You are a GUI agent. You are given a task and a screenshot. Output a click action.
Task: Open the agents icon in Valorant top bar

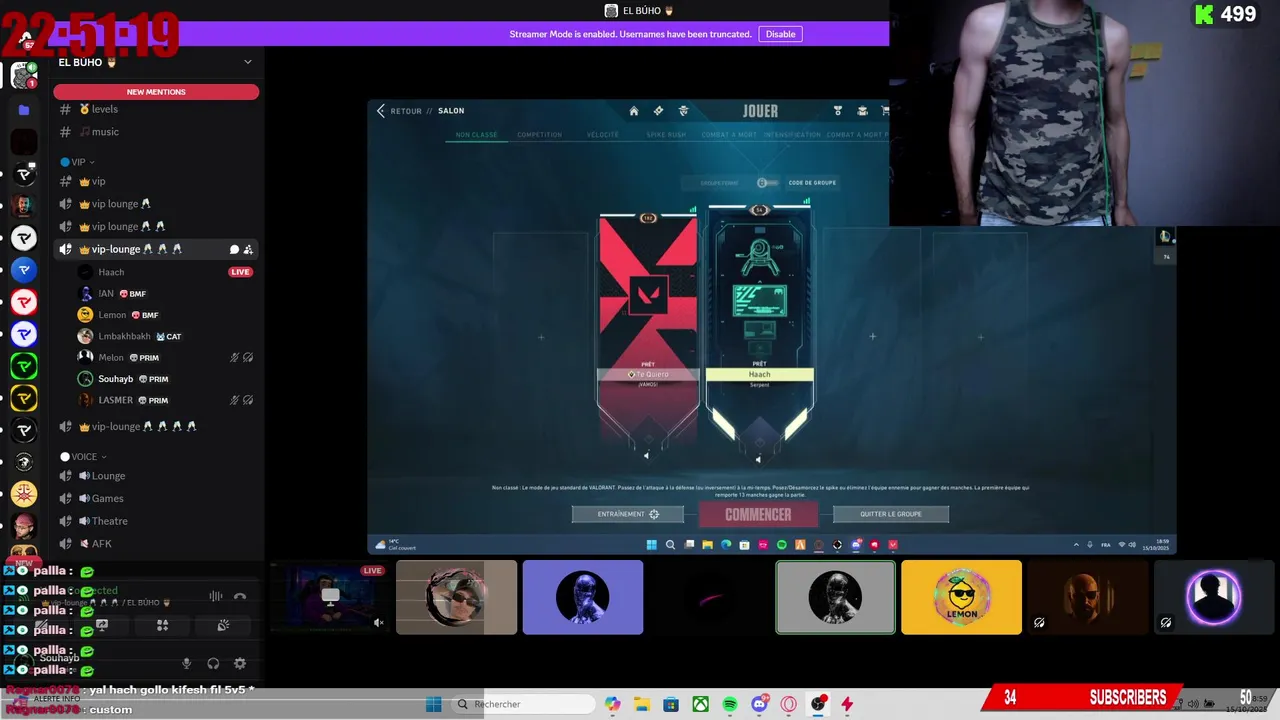683,111
